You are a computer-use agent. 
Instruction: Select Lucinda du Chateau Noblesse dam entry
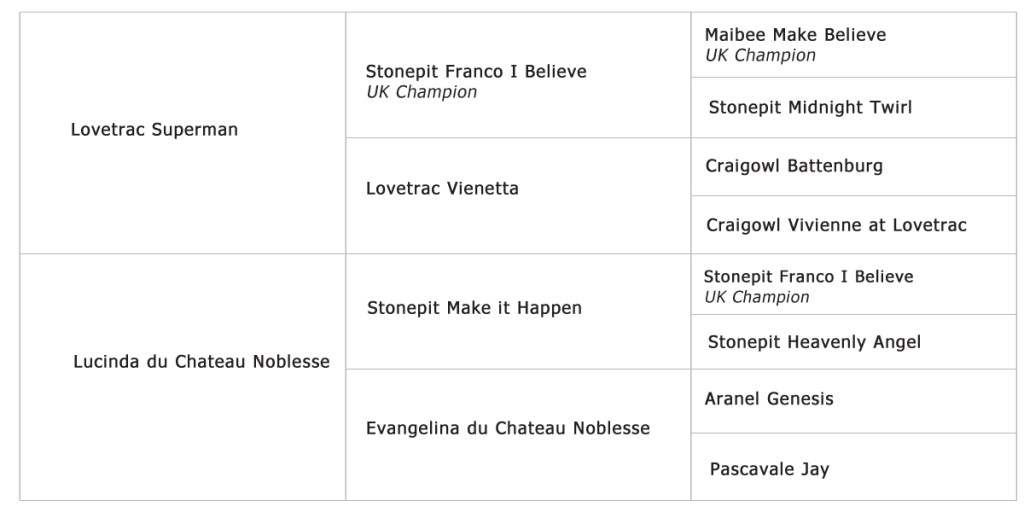tap(201, 362)
